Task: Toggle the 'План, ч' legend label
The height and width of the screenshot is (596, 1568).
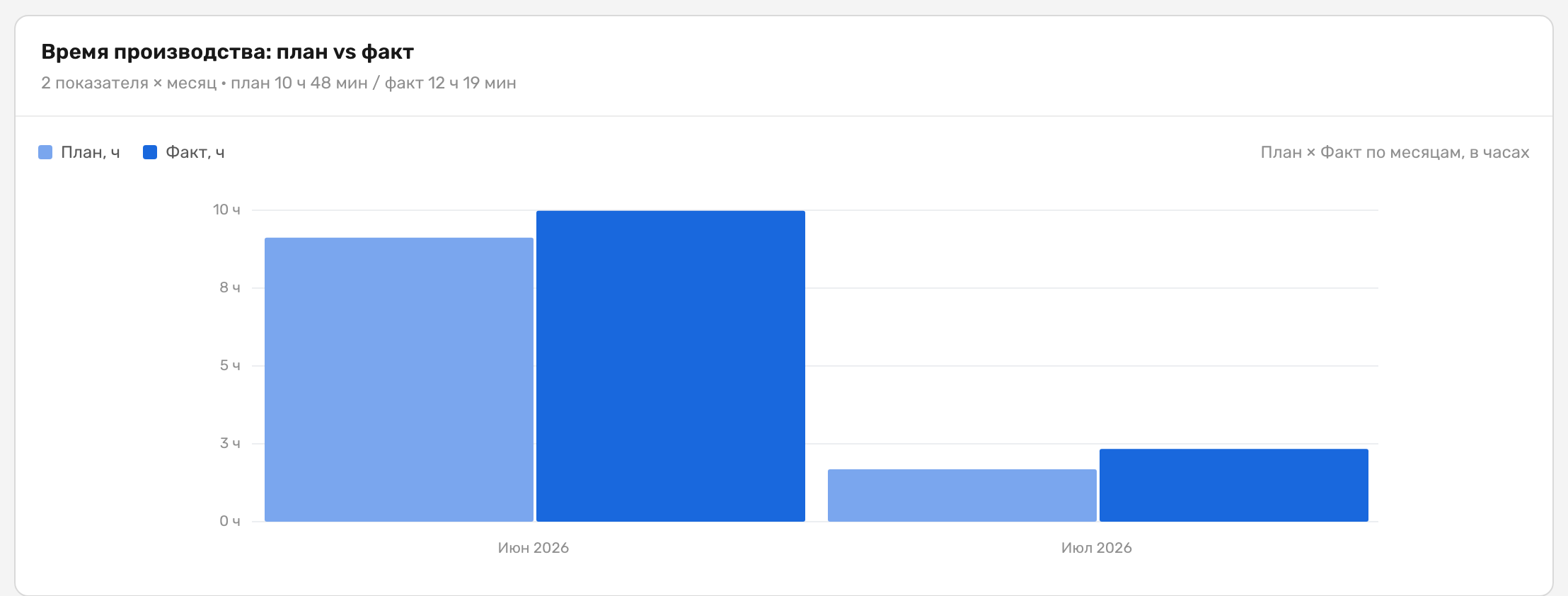Action: [91, 152]
